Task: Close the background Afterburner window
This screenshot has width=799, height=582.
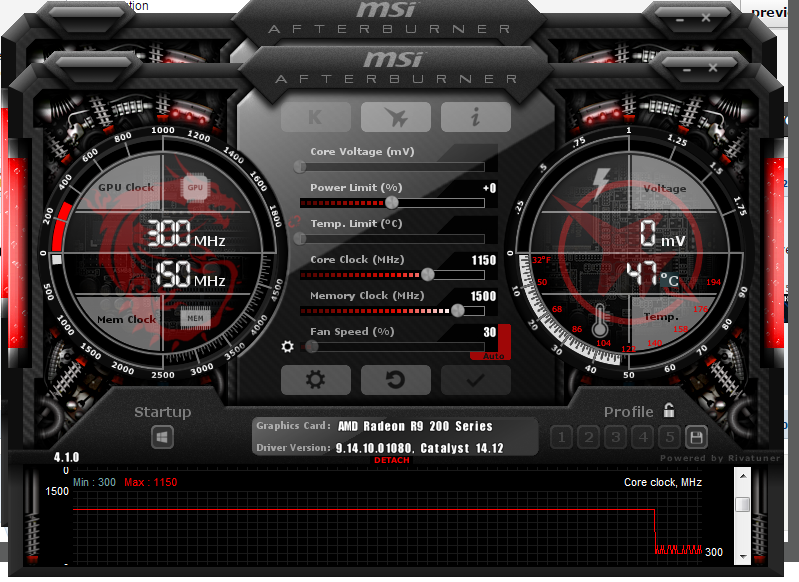Action: 706,18
